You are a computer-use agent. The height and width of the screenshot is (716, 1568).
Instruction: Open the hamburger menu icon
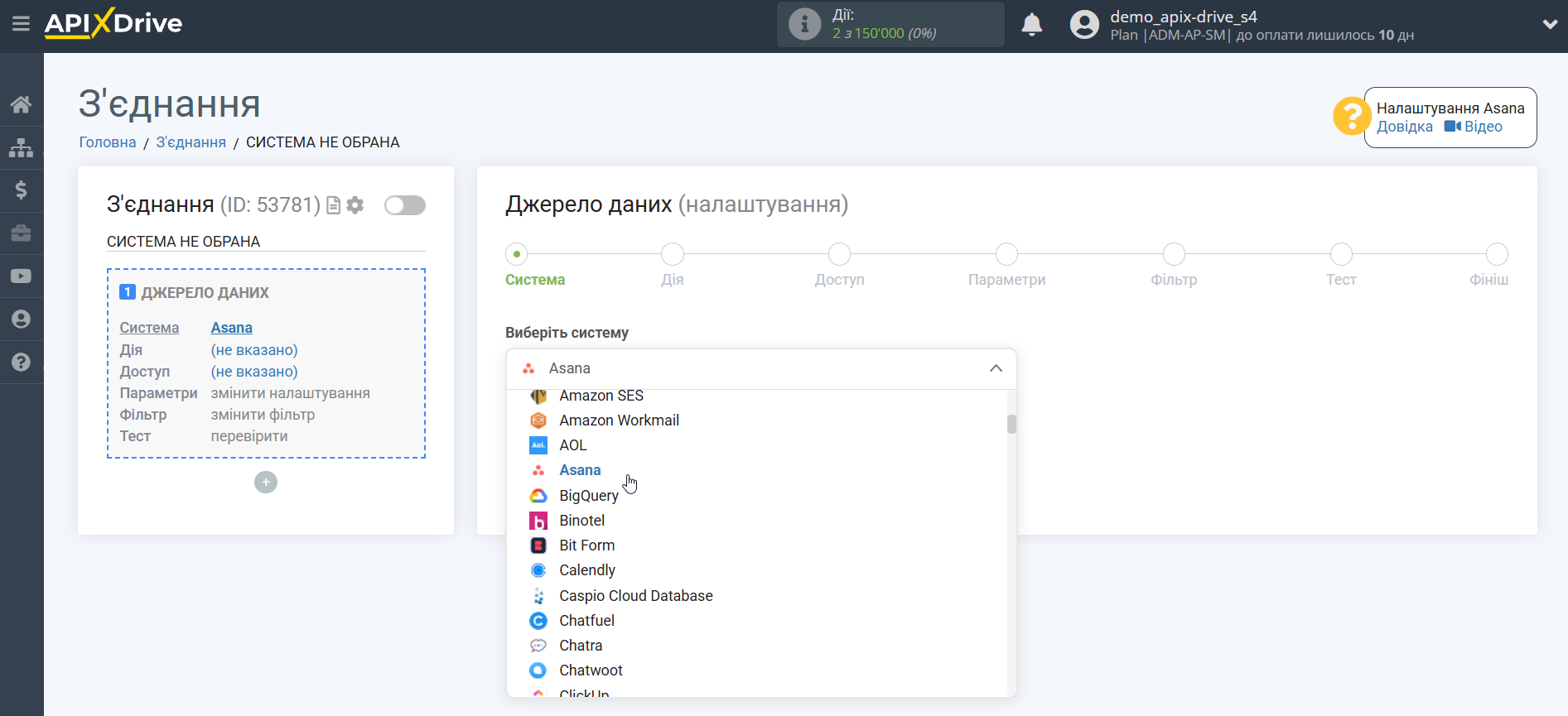[22, 23]
